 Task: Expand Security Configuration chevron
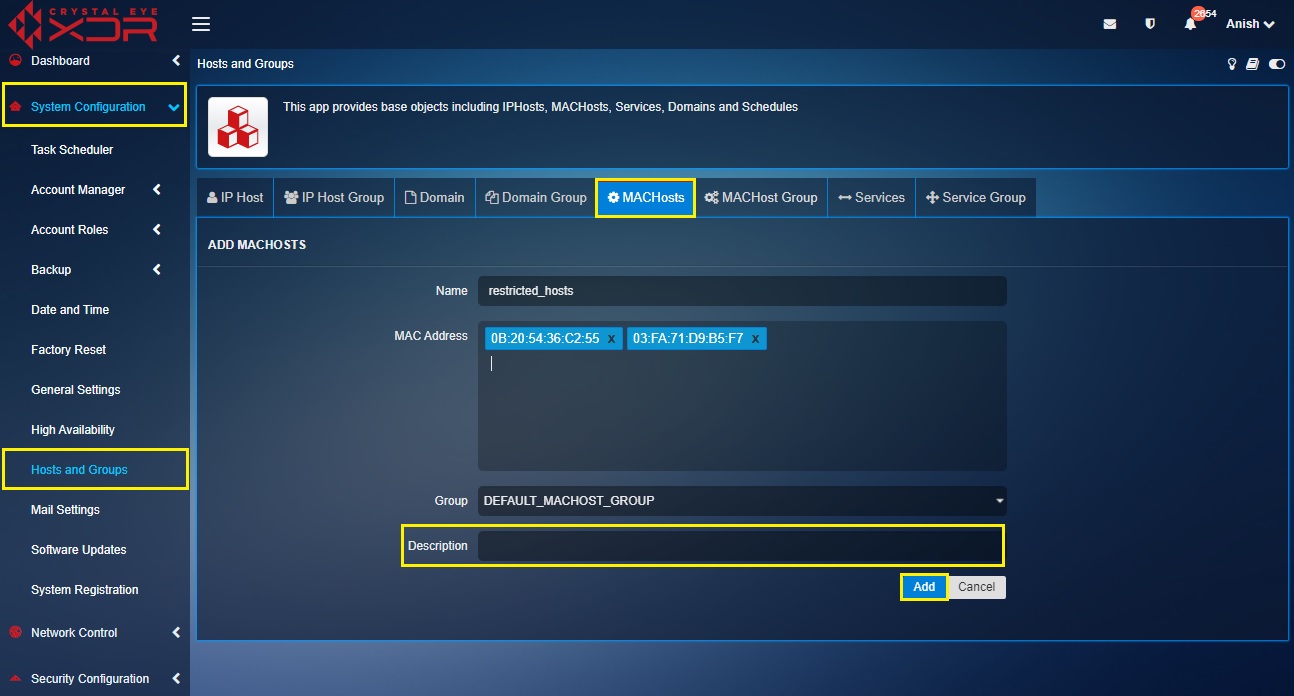(x=176, y=678)
